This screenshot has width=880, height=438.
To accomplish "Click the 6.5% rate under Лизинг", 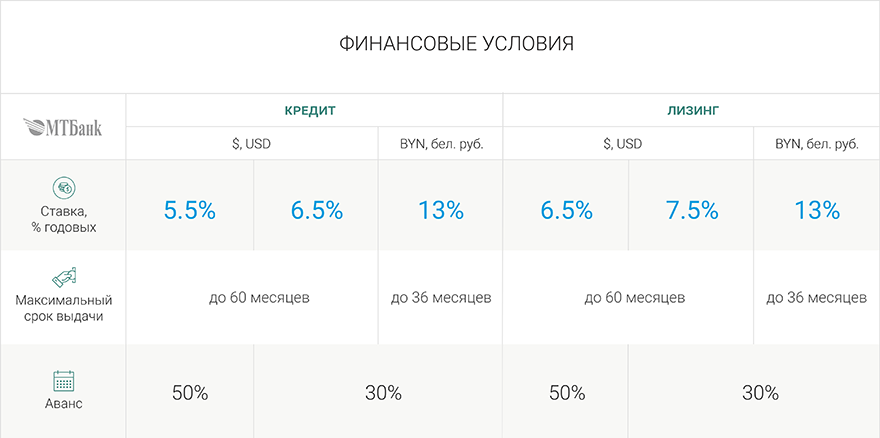I will click(566, 210).
